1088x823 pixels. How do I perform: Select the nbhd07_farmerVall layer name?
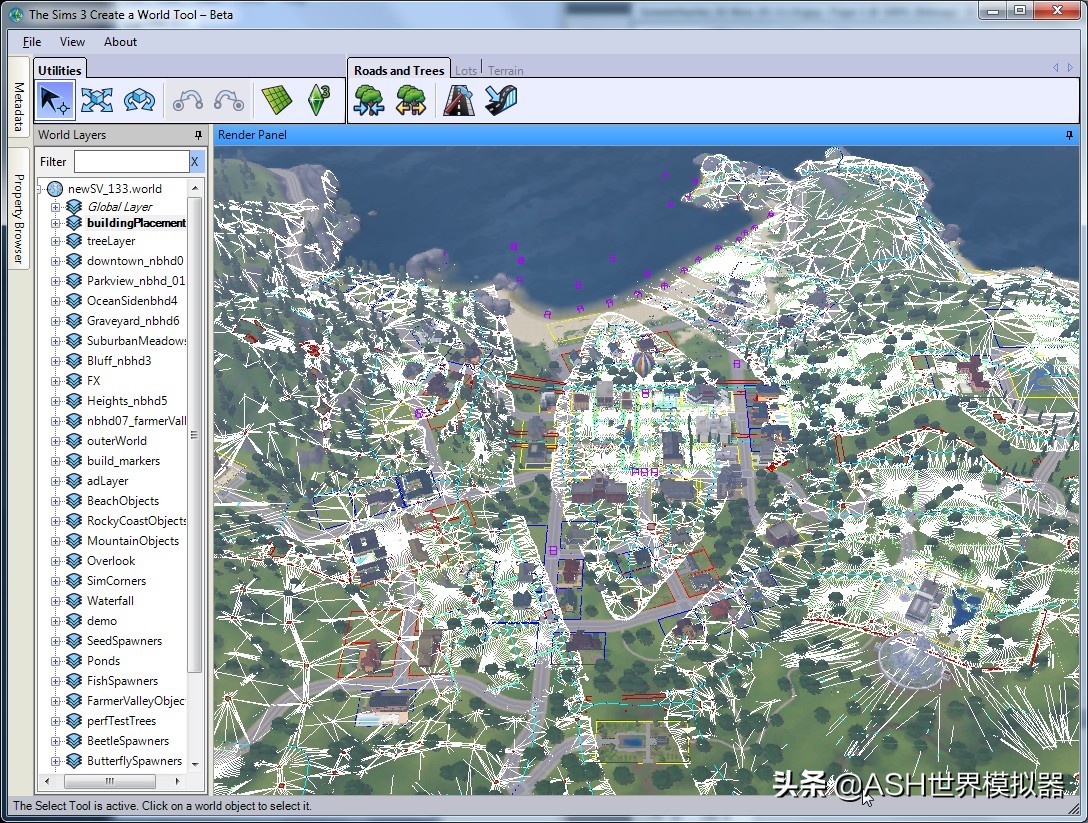136,421
